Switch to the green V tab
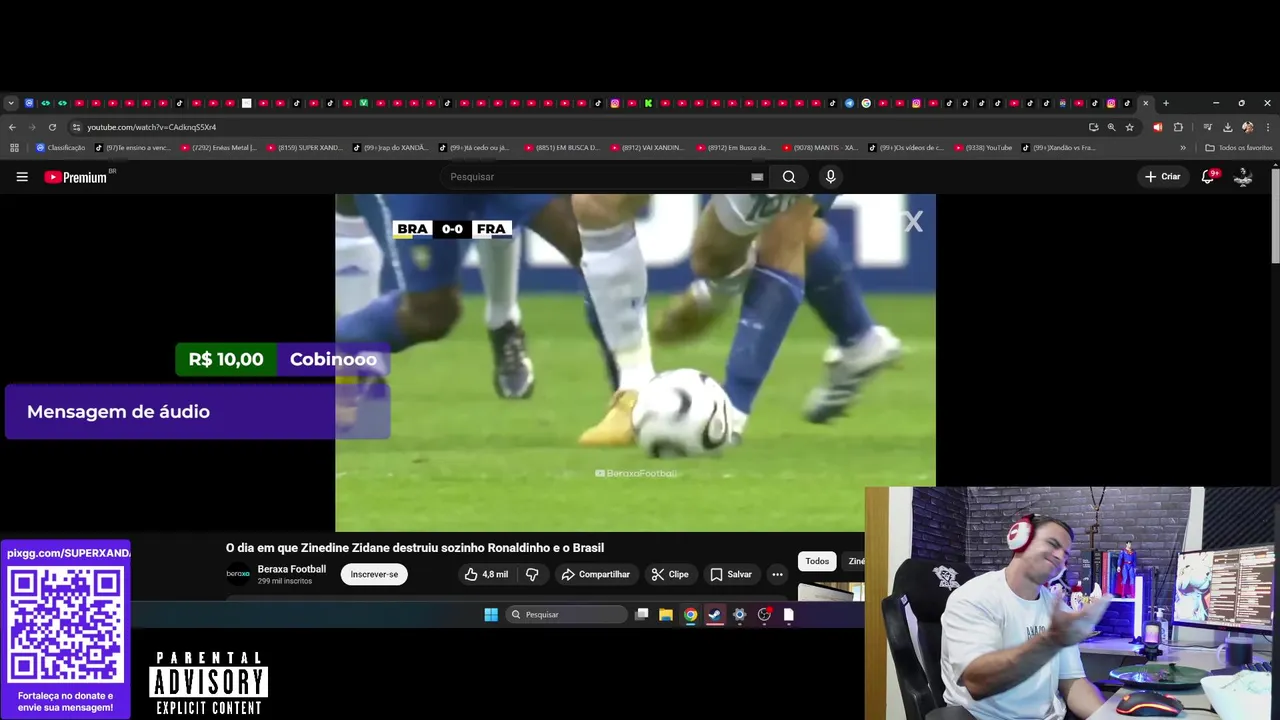Screen dimensions: 1280x720 point(364,103)
